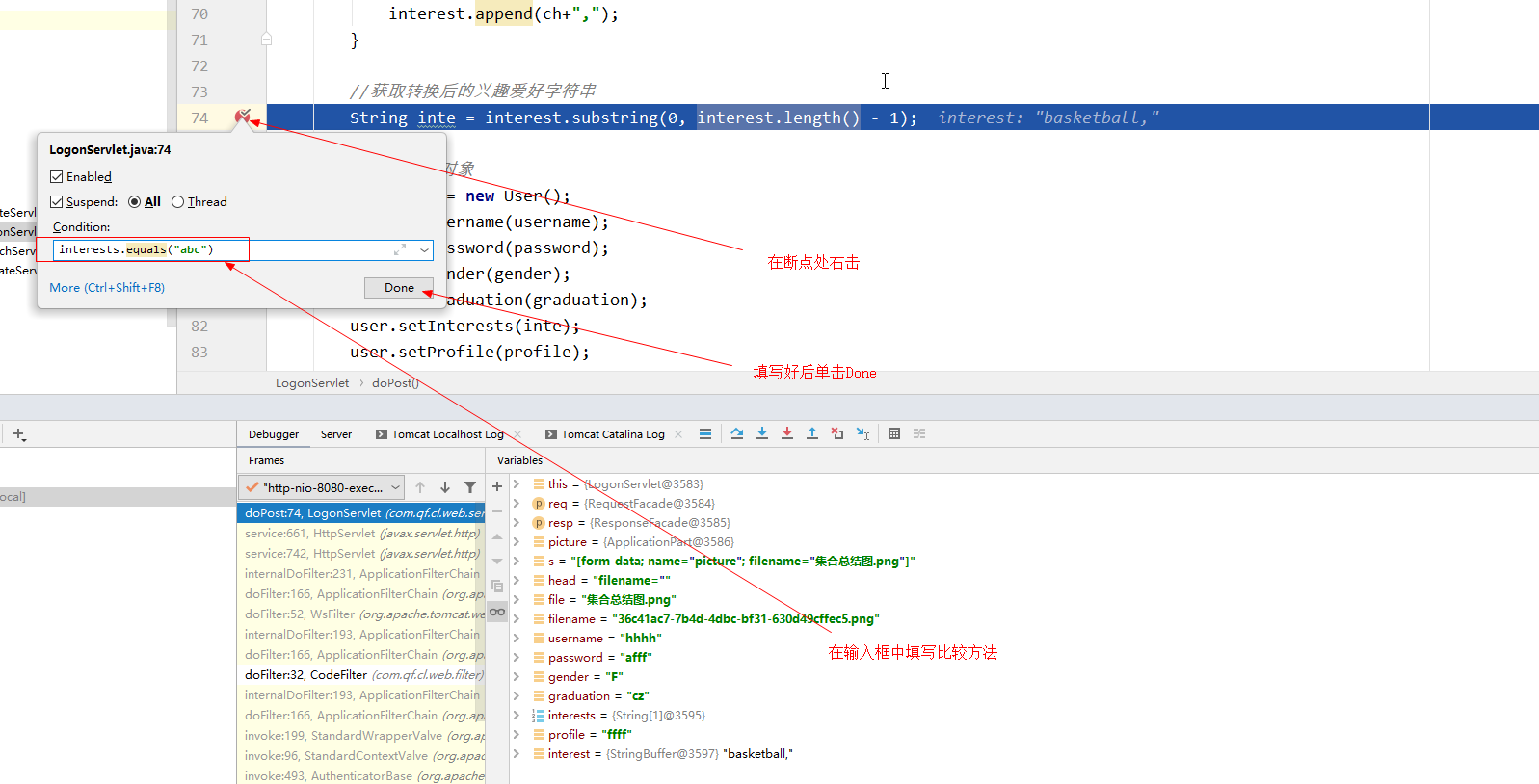Click the Step Out debugger icon
Image resolution: width=1539 pixels, height=784 pixels.
[812, 433]
